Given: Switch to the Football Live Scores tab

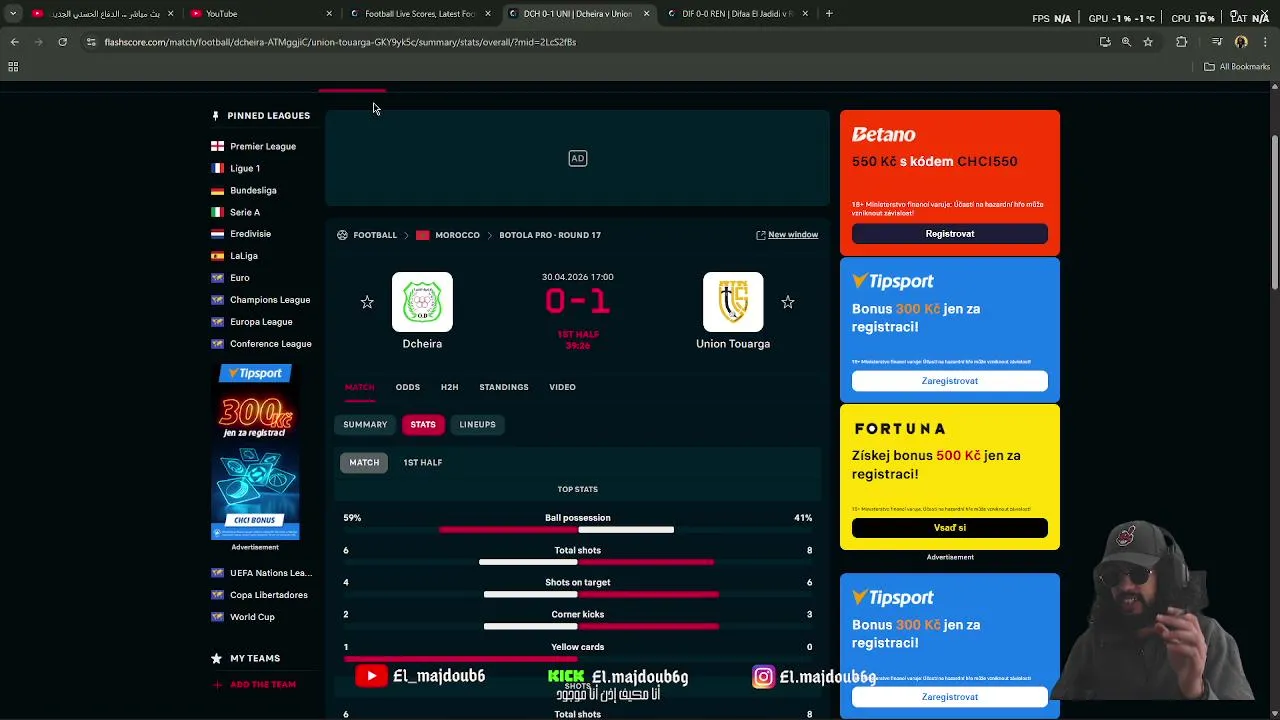Looking at the screenshot, I should [x=420, y=14].
